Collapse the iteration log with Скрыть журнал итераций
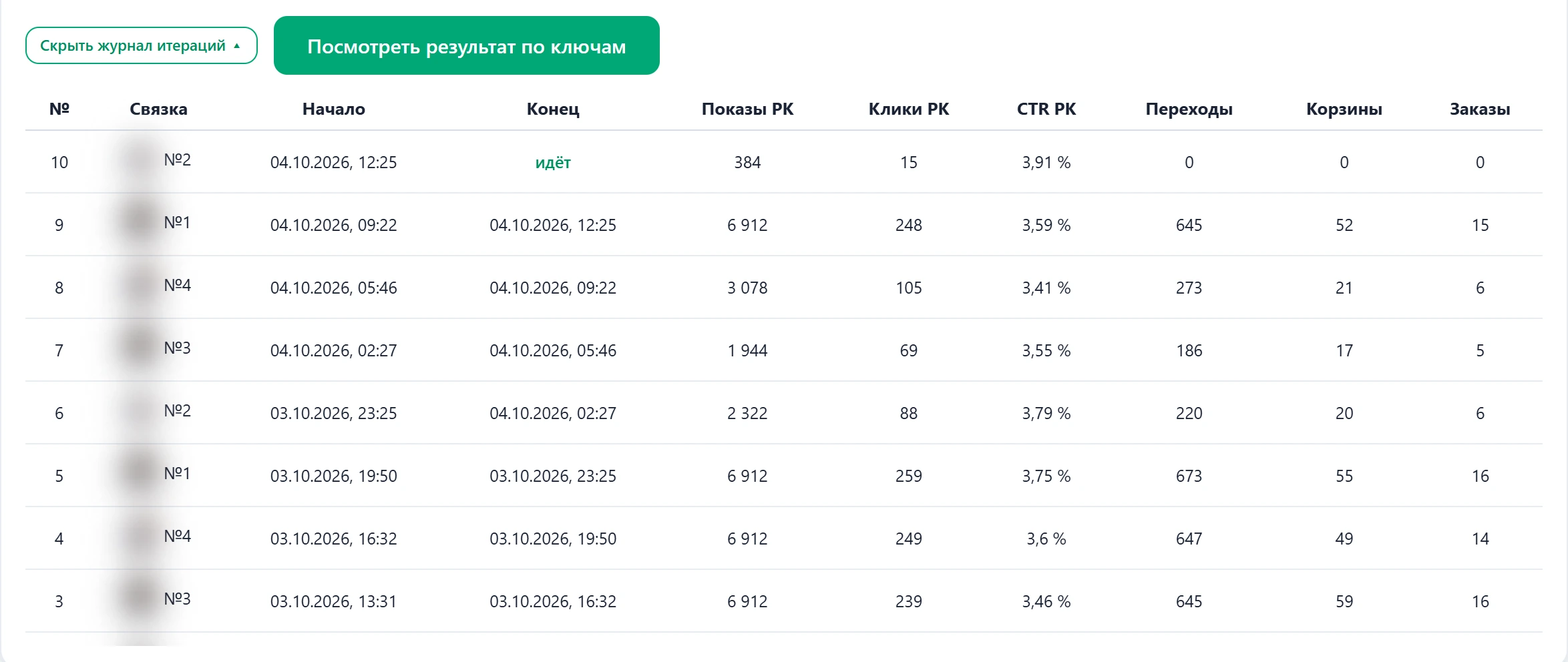The image size is (1568, 662). pos(141,45)
